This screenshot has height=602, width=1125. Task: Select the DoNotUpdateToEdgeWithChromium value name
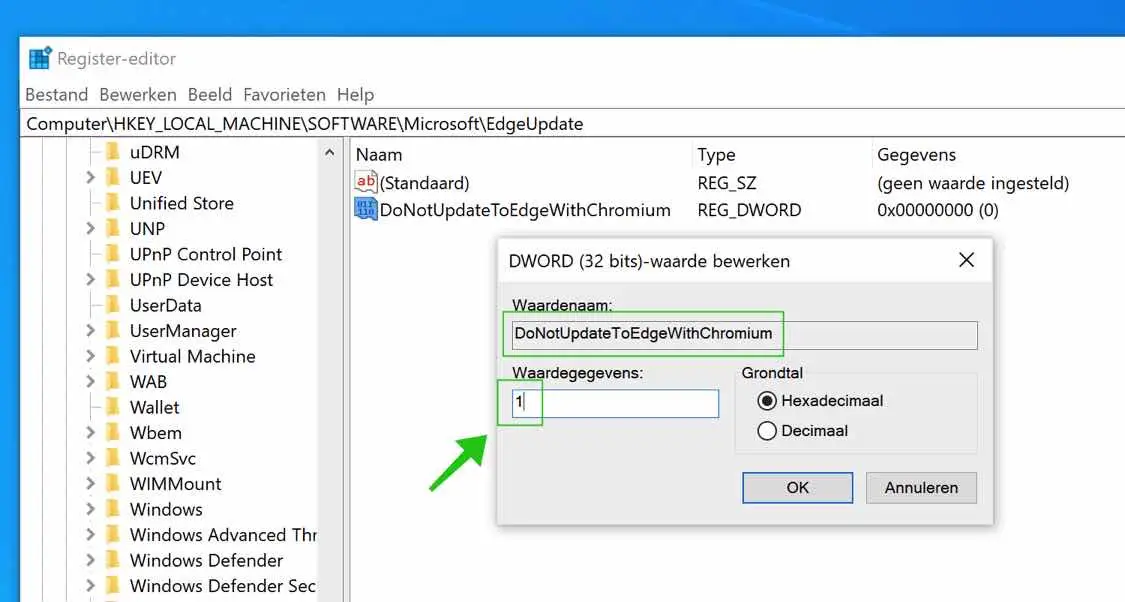tap(525, 210)
